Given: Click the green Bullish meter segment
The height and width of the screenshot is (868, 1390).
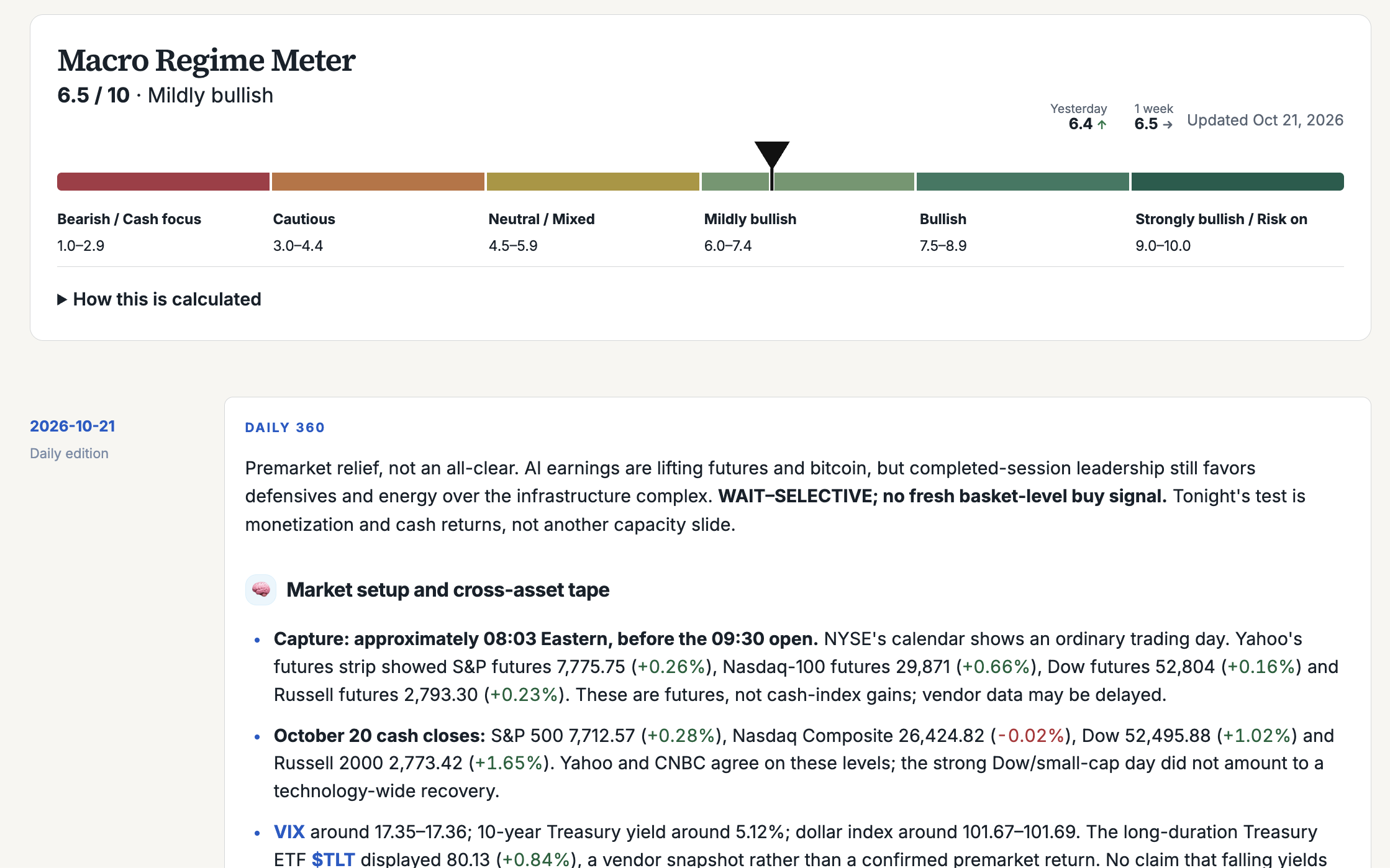Looking at the screenshot, I should (1023, 181).
